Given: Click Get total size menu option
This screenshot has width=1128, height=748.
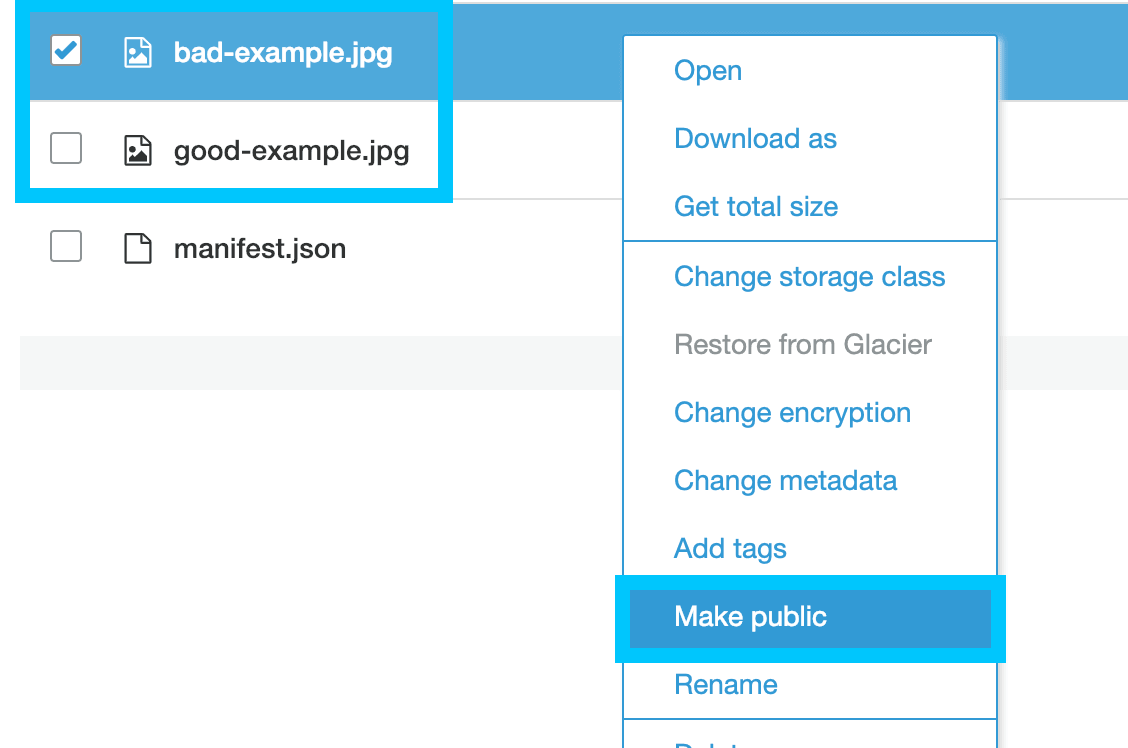Looking at the screenshot, I should (x=756, y=207).
